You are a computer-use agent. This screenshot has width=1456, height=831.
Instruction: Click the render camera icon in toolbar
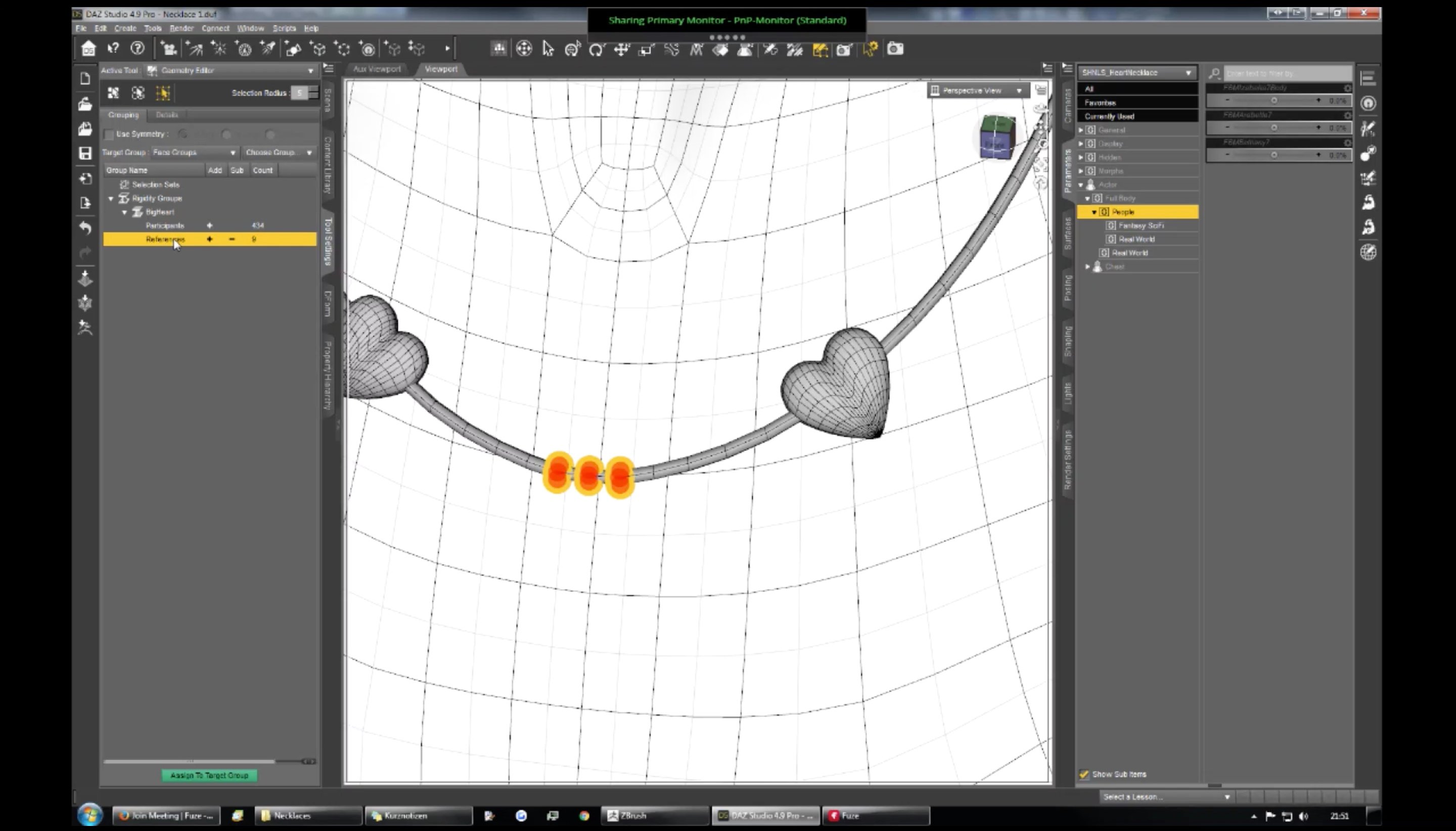tap(895, 49)
